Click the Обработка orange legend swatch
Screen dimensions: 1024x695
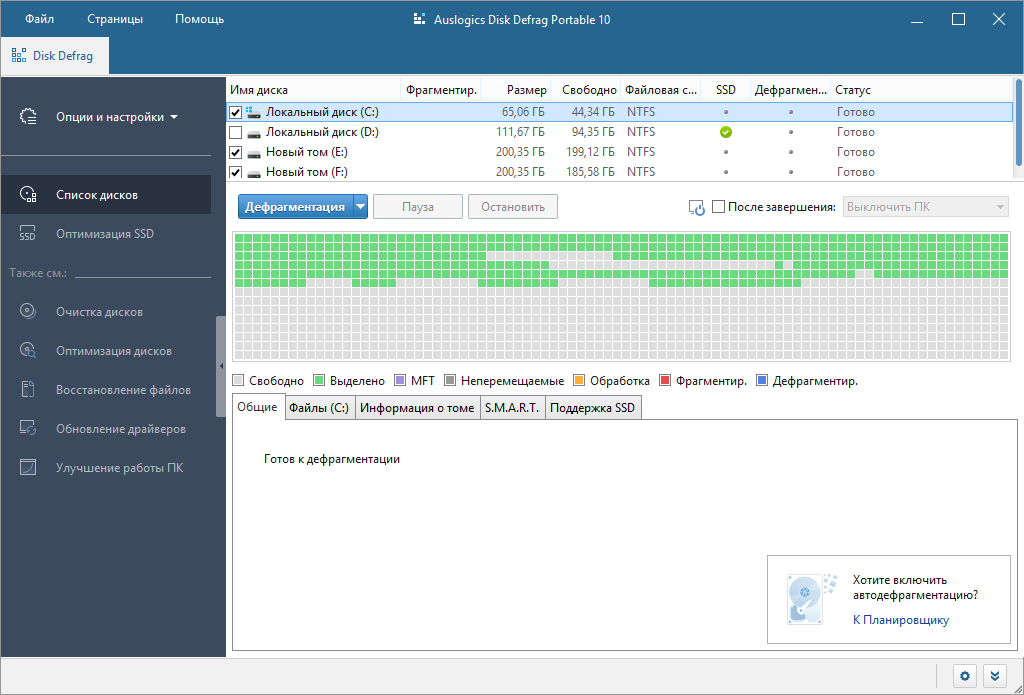[579, 380]
